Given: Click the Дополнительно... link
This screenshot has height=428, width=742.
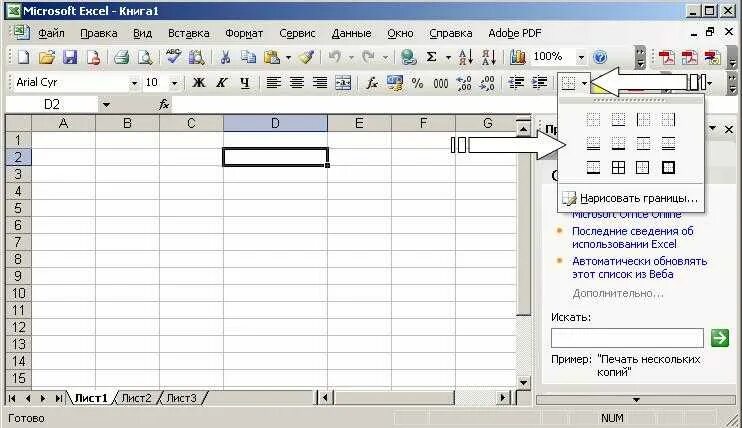Looking at the screenshot, I should tap(618, 294).
